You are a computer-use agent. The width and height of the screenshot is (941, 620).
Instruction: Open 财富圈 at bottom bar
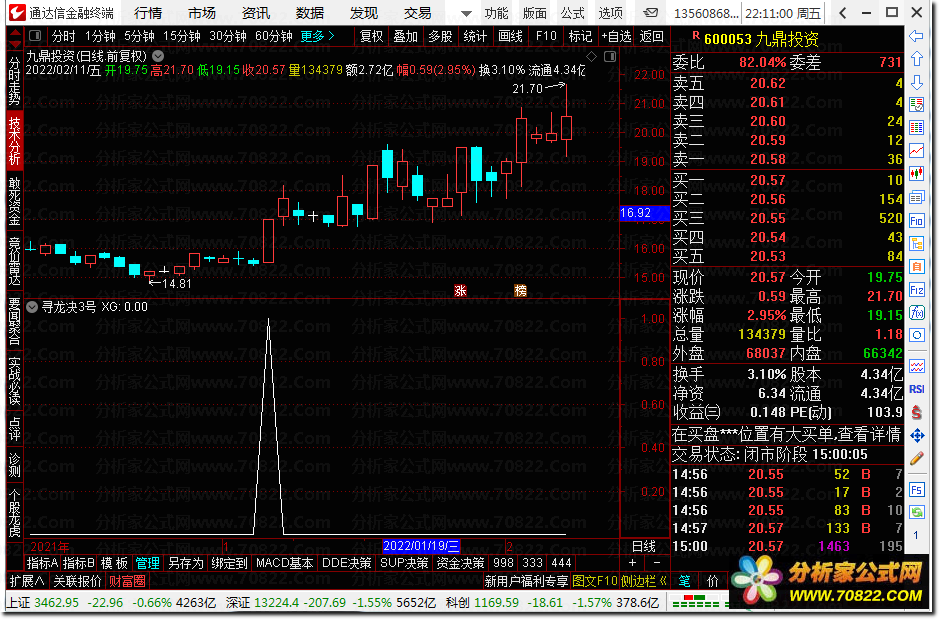click(127, 581)
